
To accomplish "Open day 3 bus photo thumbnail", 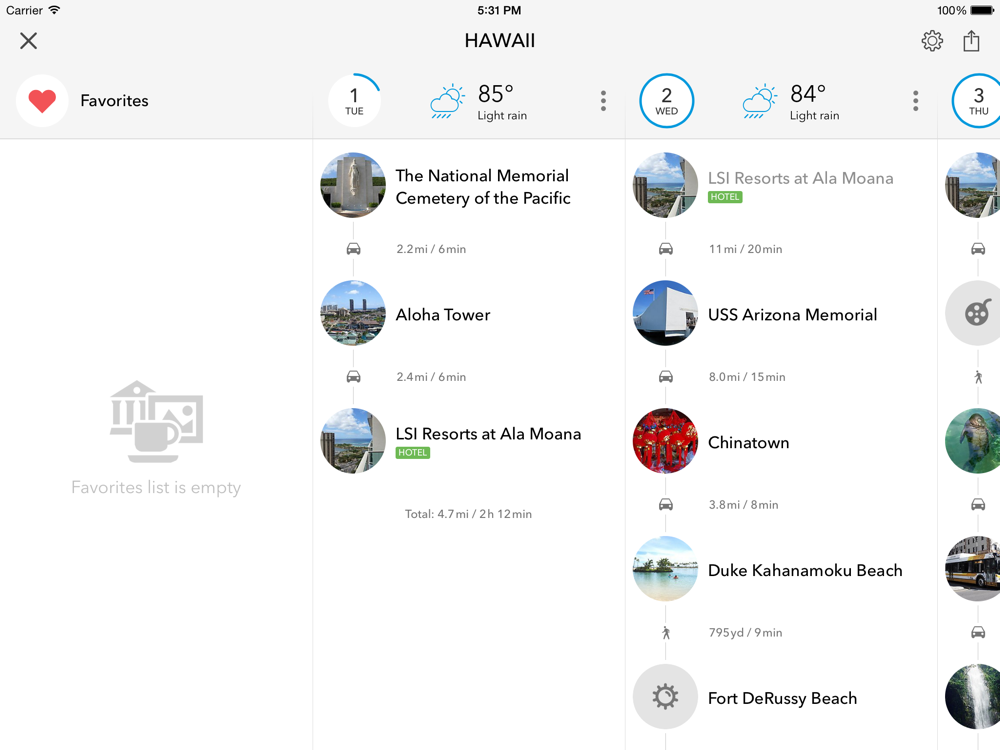I will pyautogui.click(x=973, y=569).
